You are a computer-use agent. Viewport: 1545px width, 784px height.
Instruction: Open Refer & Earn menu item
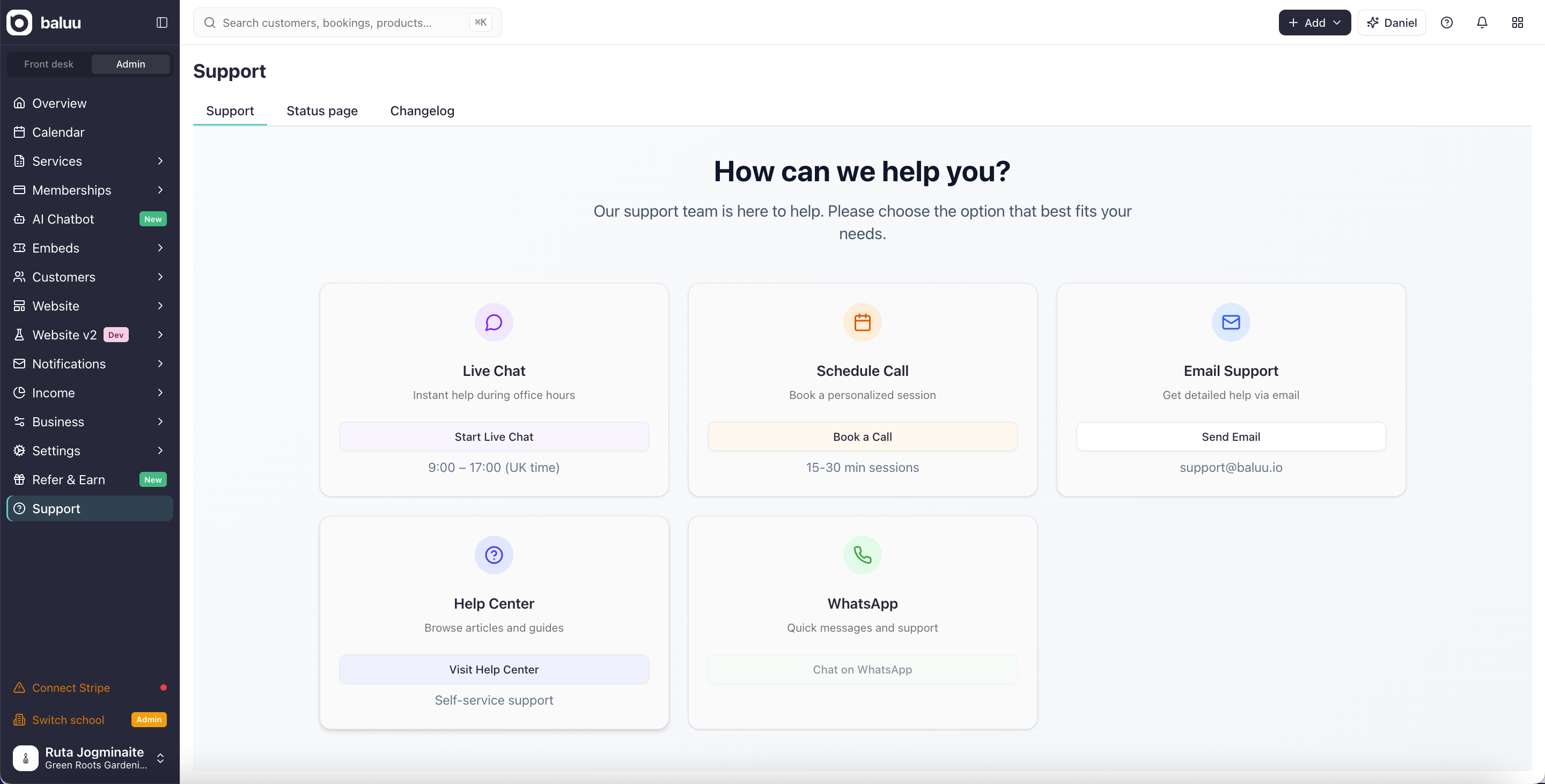click(90, 479)
